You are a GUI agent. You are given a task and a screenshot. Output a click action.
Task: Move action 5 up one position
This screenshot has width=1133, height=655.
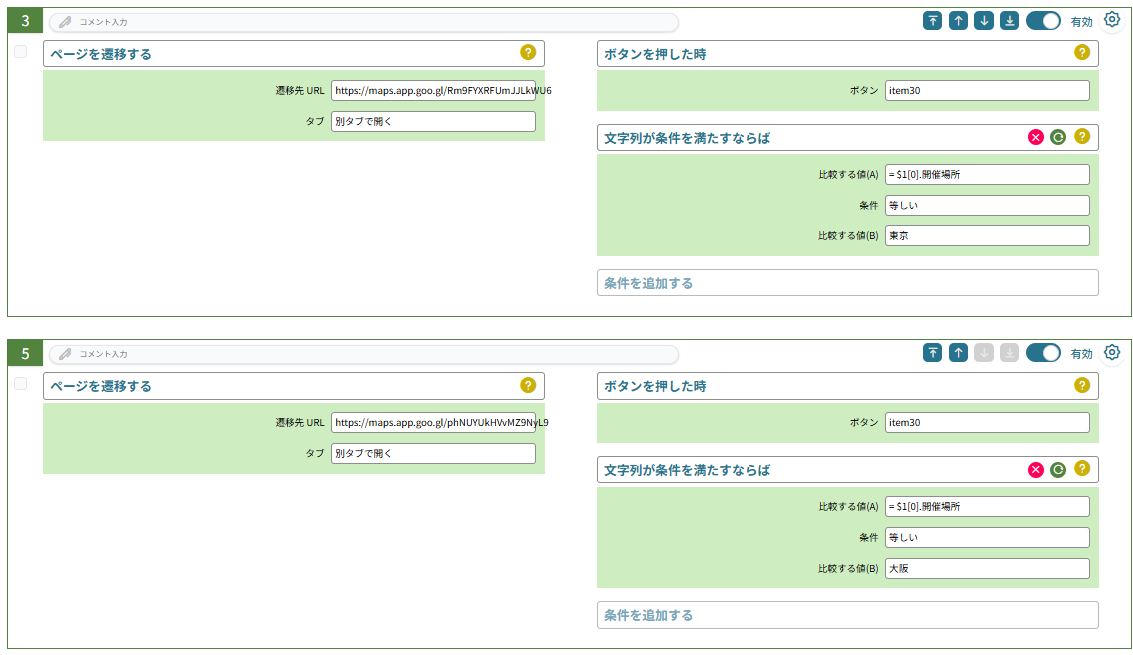coord(958,353)
